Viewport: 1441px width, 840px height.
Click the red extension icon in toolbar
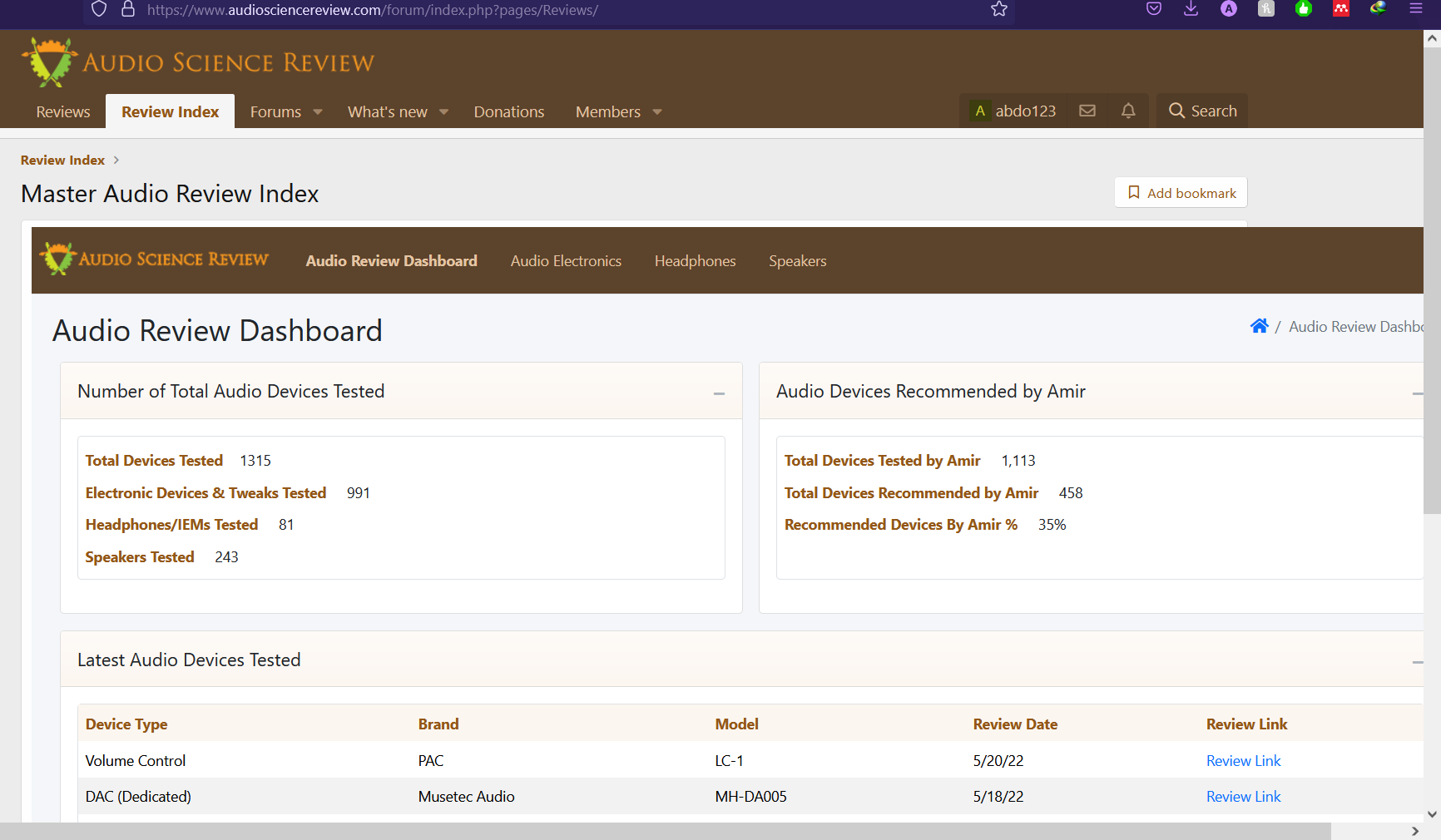click(x=1341, y=9)
